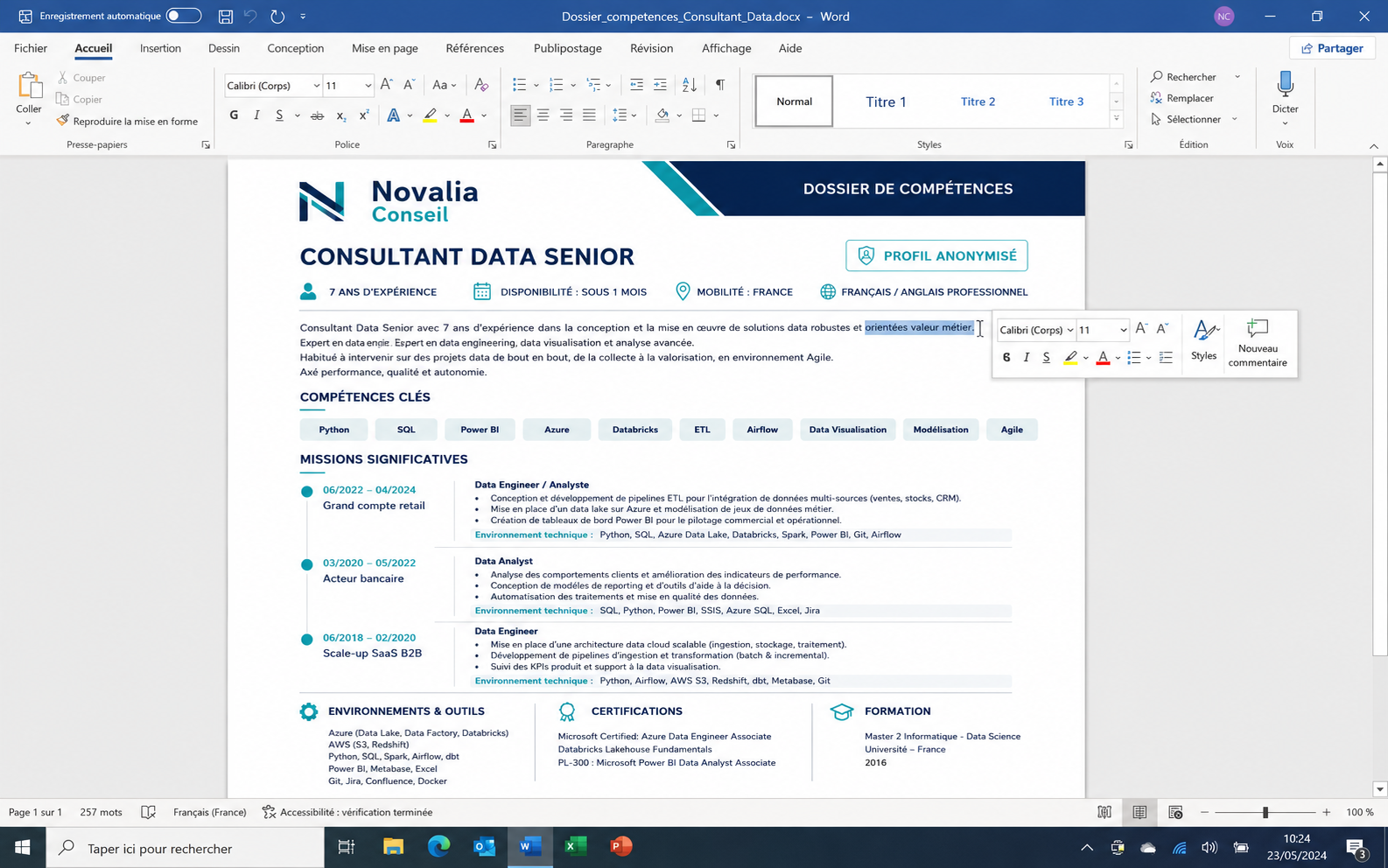The width and height of the screenshot is (1388, 868).
Task: Open the Fichier menu
Action: coord(31,48)
